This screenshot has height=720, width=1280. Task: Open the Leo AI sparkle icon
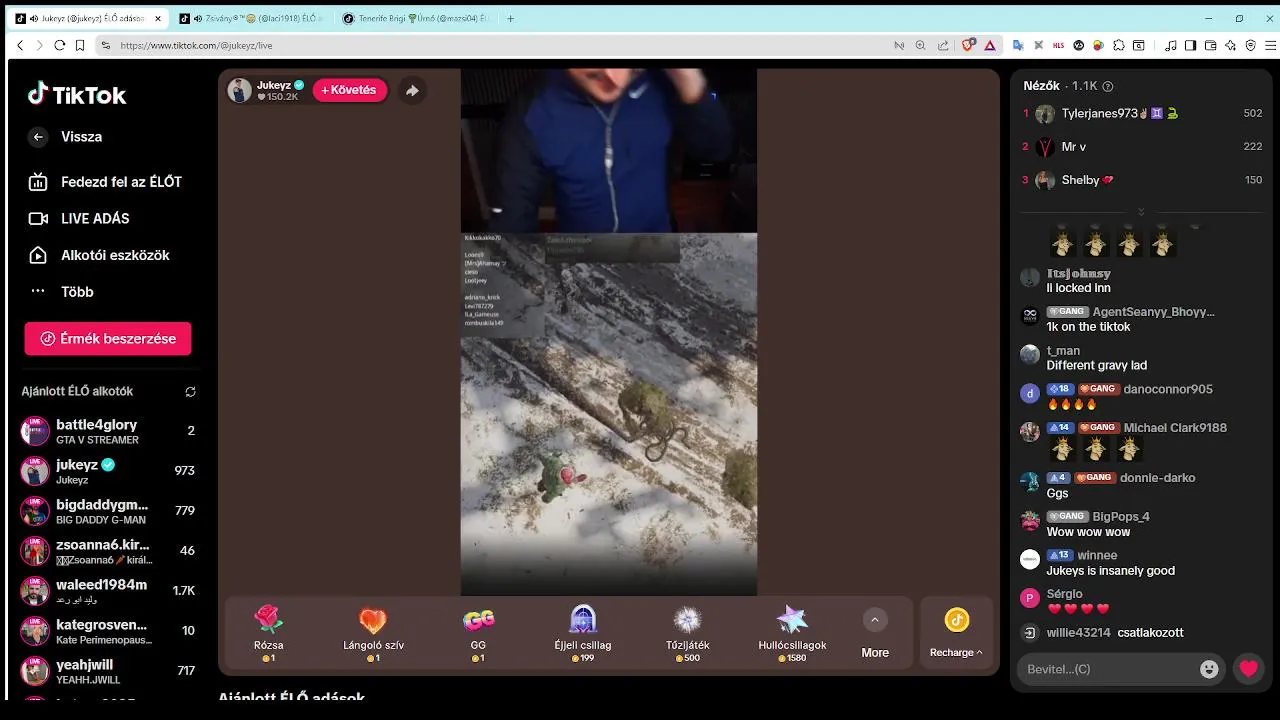pyautogui.click(x=1231, y=45)
